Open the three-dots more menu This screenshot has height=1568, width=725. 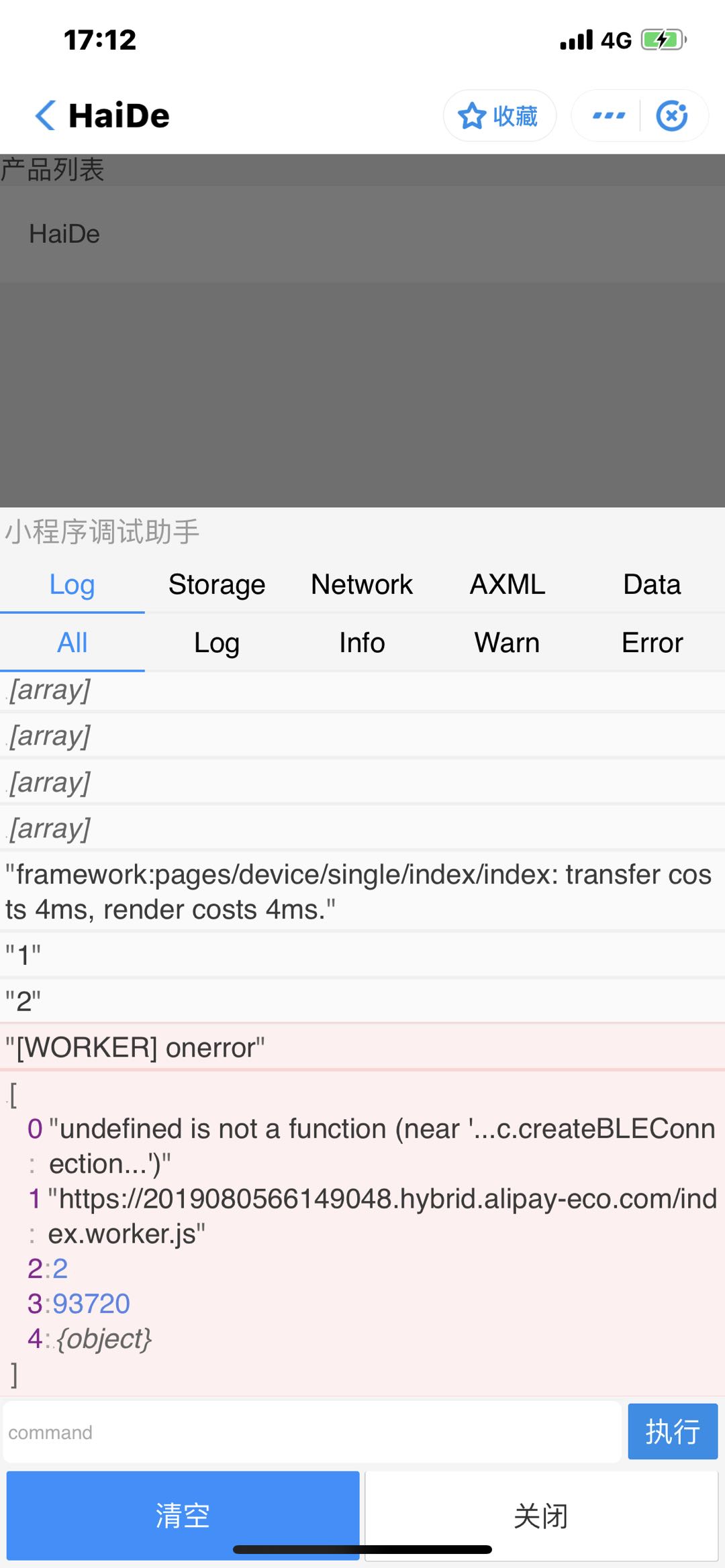point(609,115)
